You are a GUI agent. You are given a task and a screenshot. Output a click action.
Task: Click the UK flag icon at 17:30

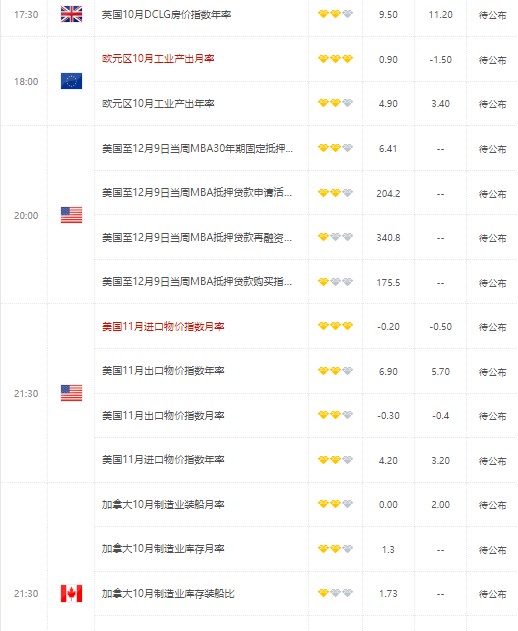[71, 14]
